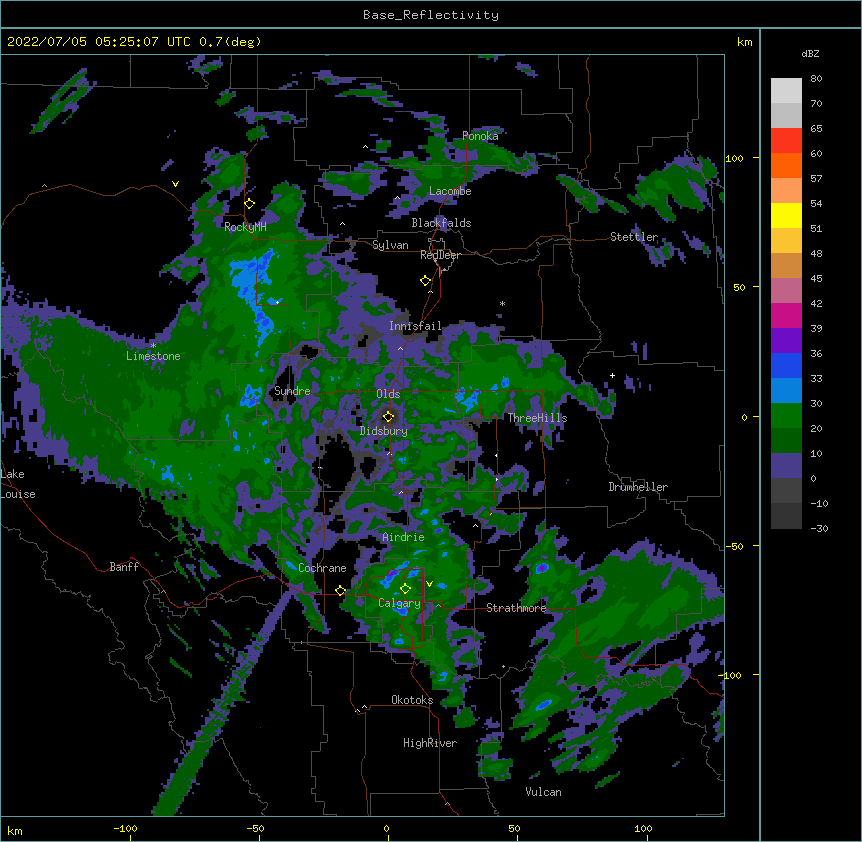Screen dimensions: 862x842
Task: Click the dark green 20-10 dBZ legend band
Action: click(x=786, y=441)
